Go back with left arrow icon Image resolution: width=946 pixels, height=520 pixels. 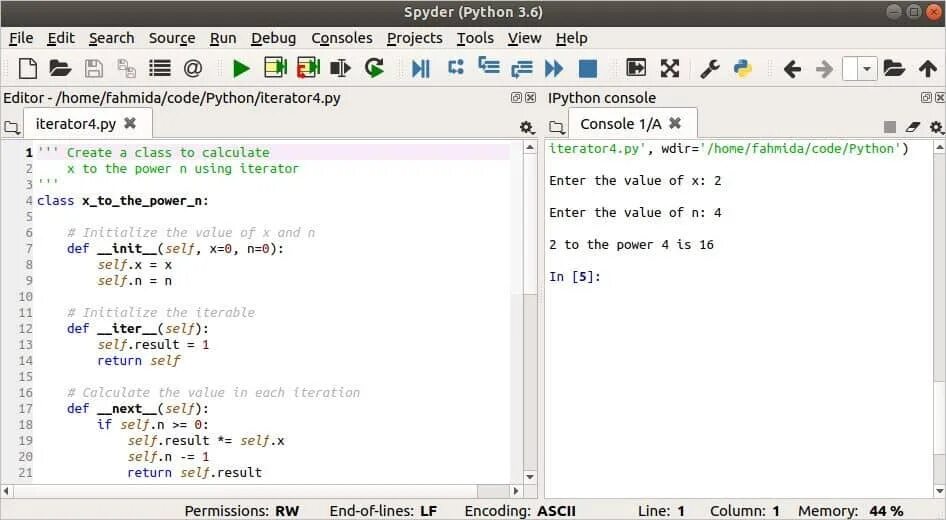coord(792,69)
